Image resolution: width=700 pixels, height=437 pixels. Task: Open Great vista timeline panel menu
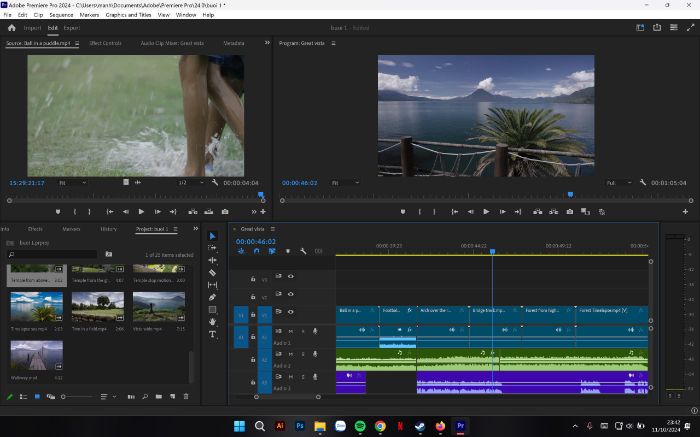[273, 229]
